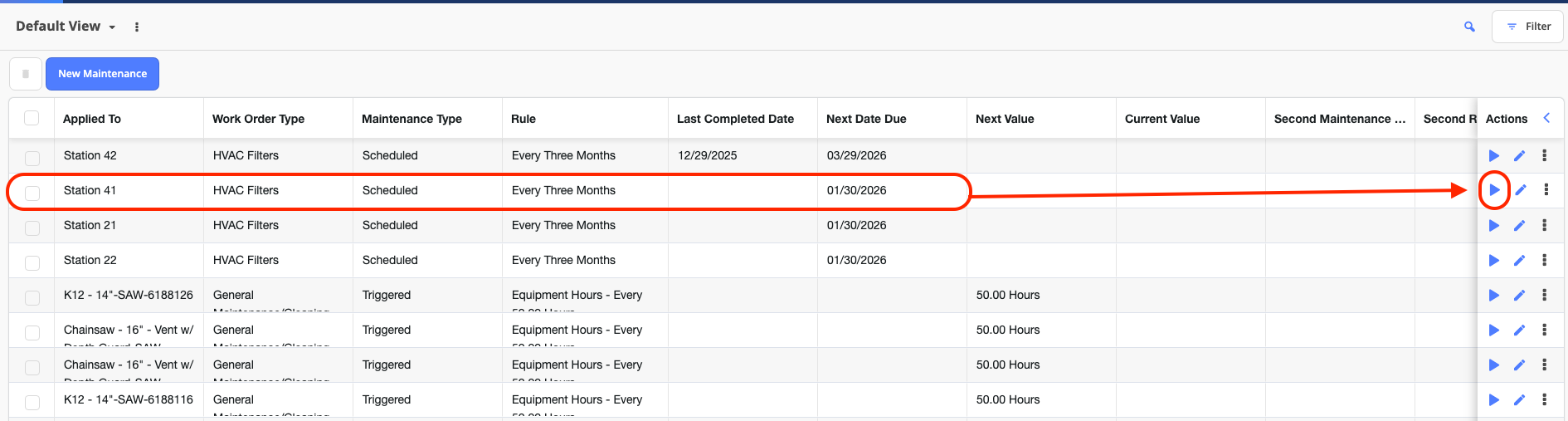
Task: Collapse the Actions column with the chevron
Action: point(1546,118)
